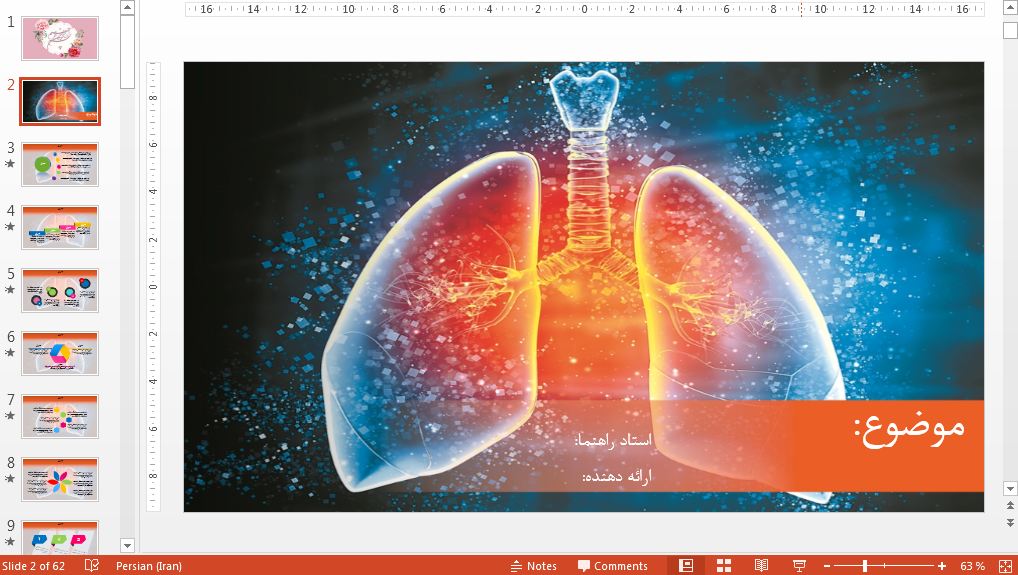Image resolution: width=1018 pixels, height=575 pixels.
Task: Start Slide Show from status bar
Action: coord(799,566)
